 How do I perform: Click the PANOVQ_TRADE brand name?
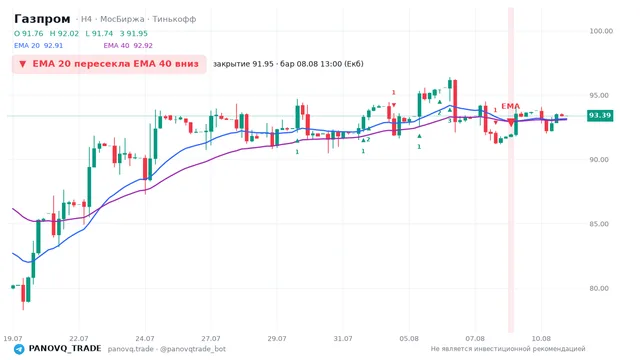(64, 349)
